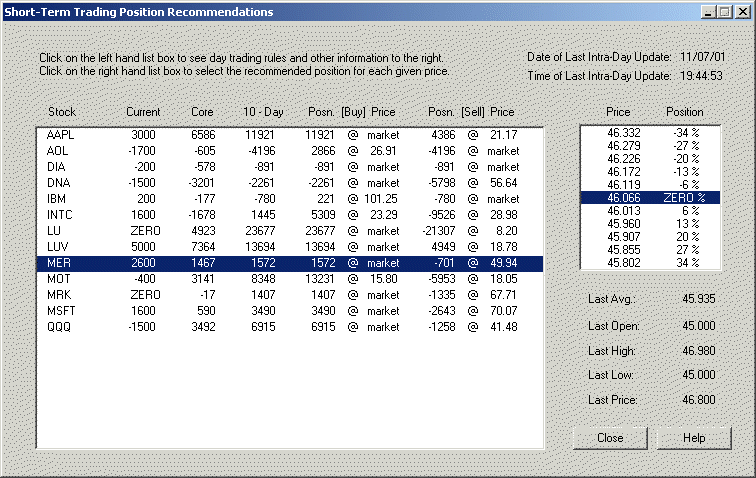Choose price 46.332 with -34 % position
The width and height of the screenshot is (756, 478).
(650, 133)
